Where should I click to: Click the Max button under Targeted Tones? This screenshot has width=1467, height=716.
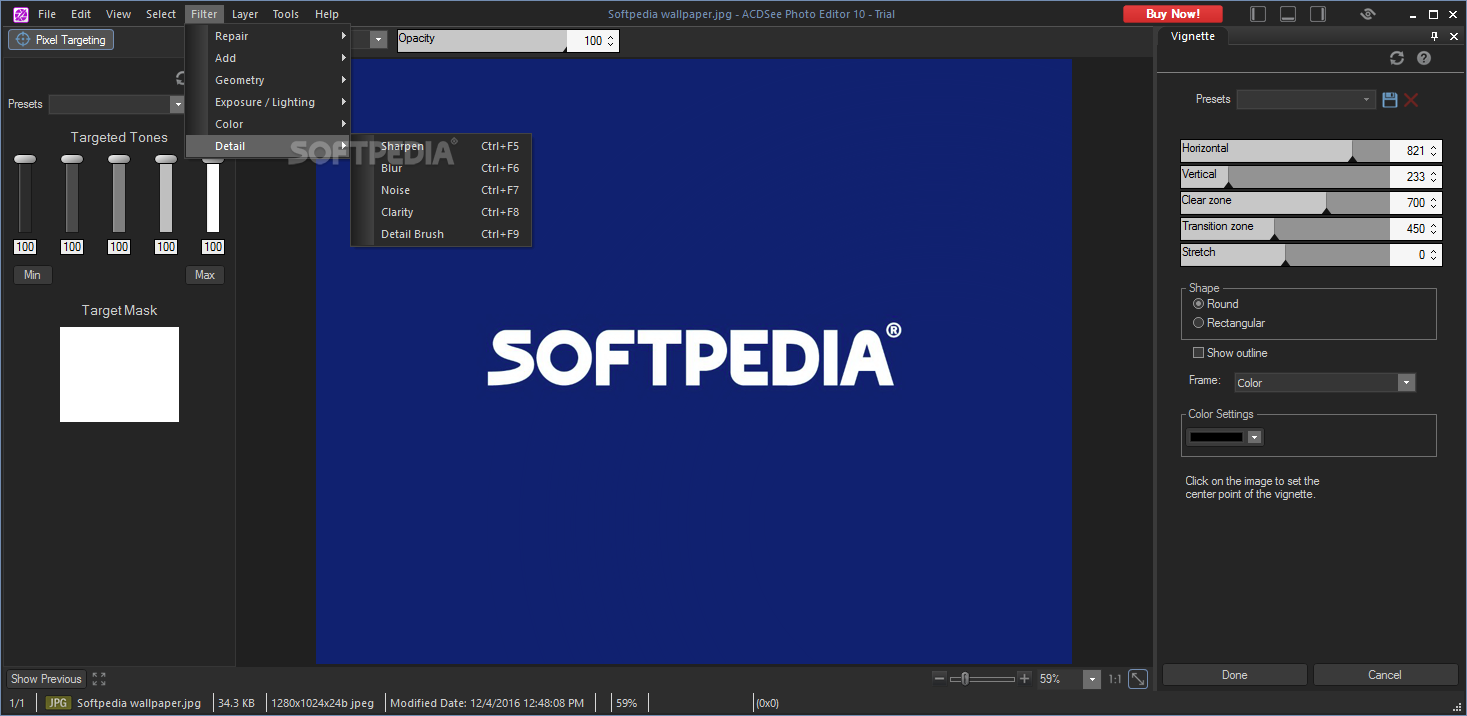point(205,275)
